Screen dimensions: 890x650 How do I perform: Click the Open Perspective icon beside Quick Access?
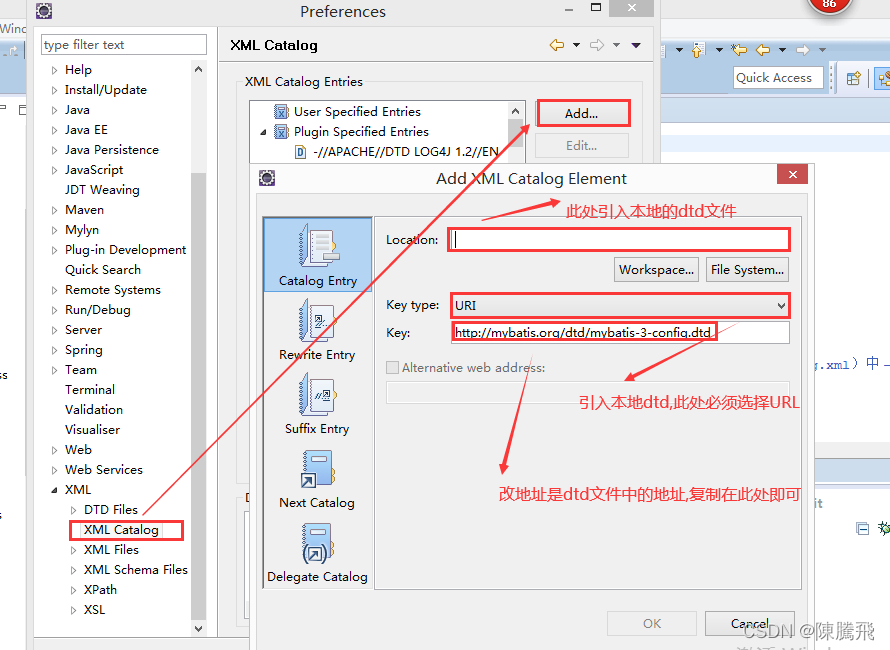point(854,78)
